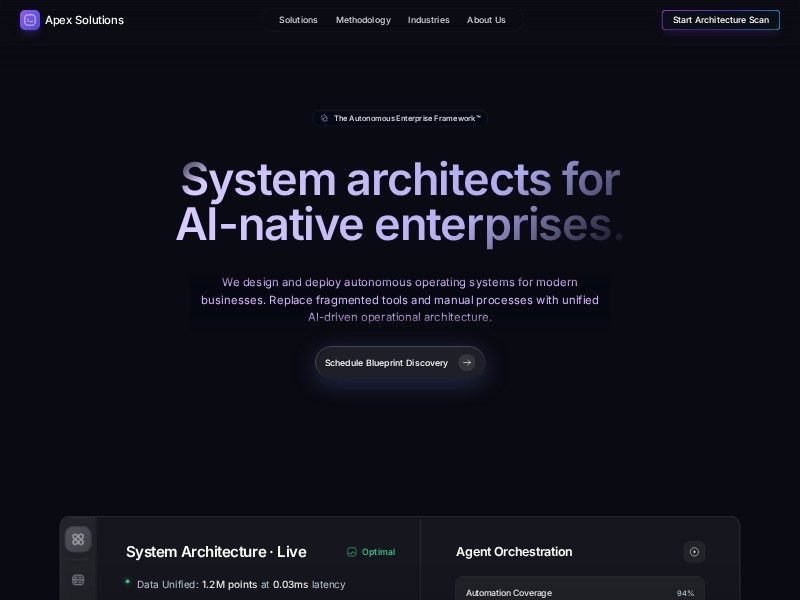Open the Solutions menu
Screen dimensions: 800x600
[298, 20]
